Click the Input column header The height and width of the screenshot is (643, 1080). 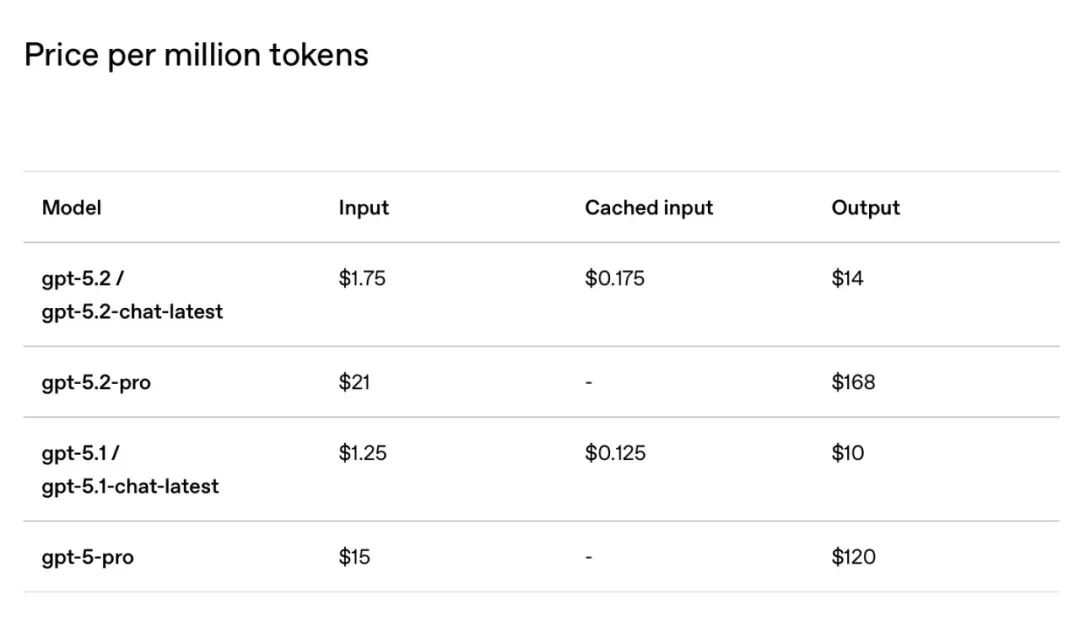tap(363, 208)
